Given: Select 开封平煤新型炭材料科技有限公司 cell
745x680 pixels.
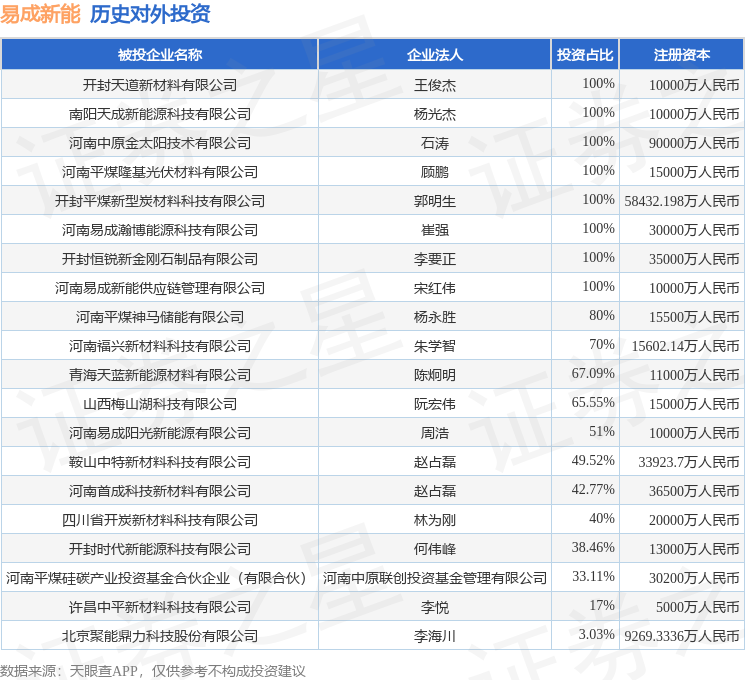Looking at the screenshot, I should (x=160, y=201).
